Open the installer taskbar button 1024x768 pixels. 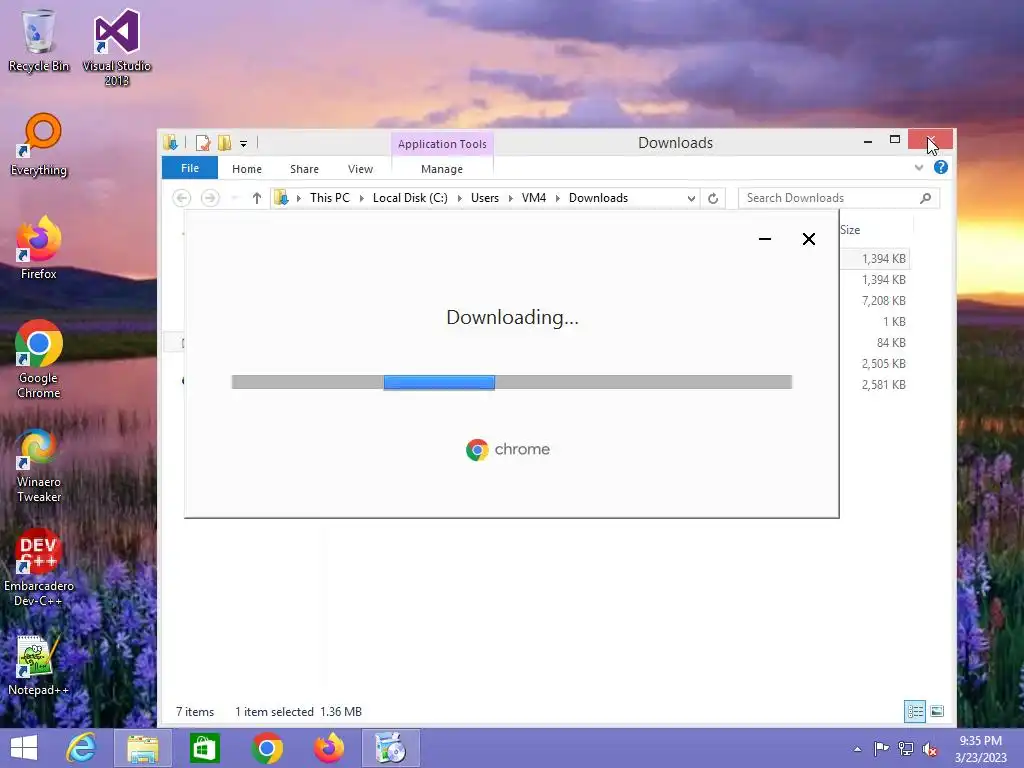[x=391, y=748]
